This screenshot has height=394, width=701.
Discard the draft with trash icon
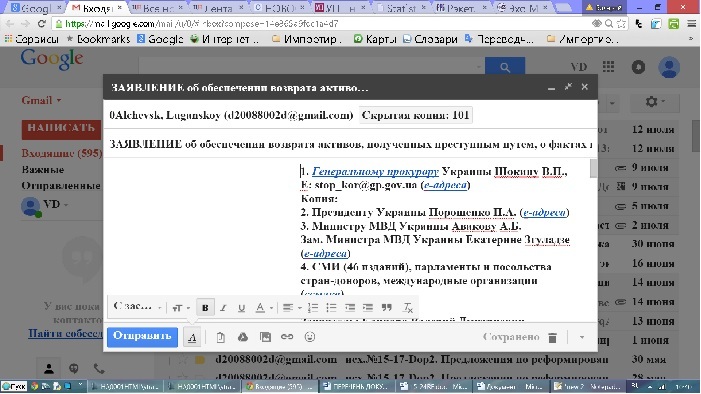pyautogui.click(x=552, y=338)
